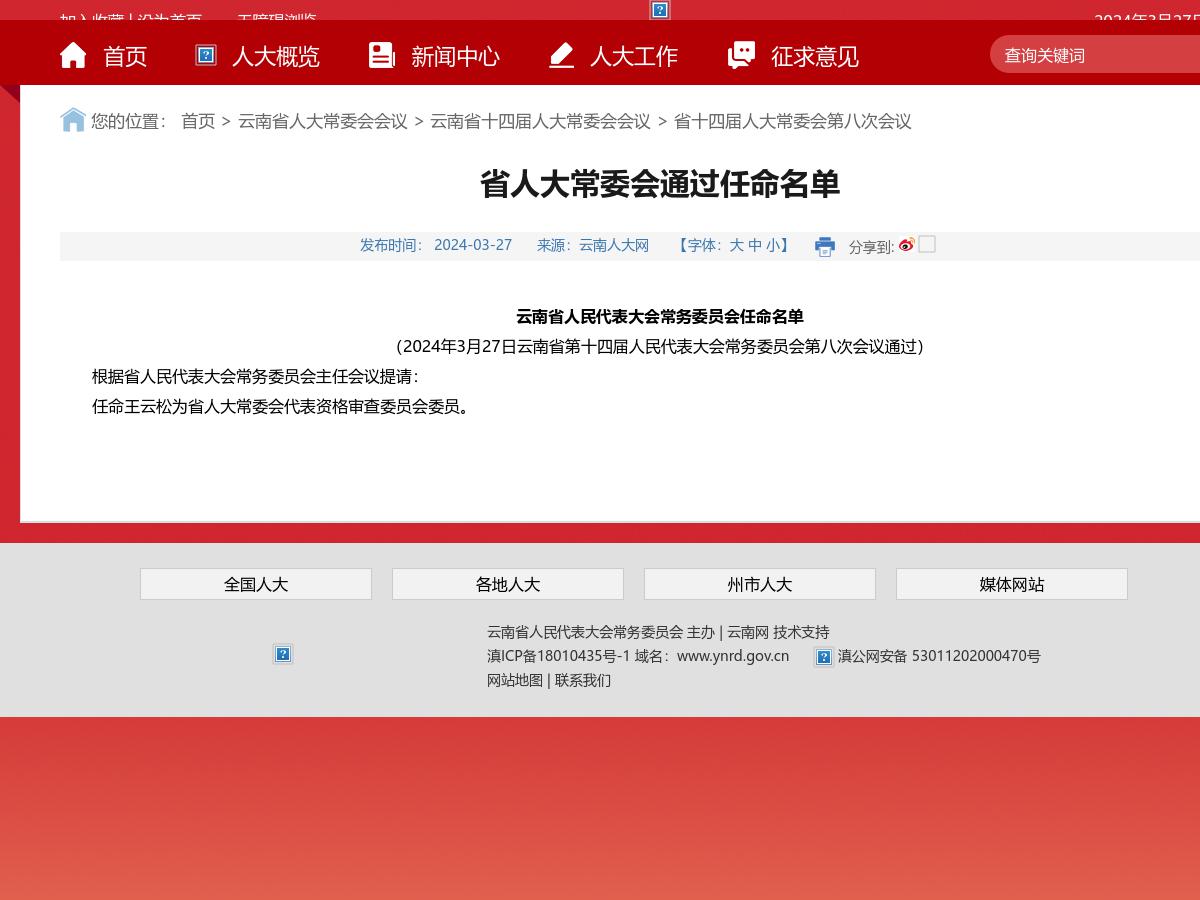Click the home icon in the navigation bar
This screenshot has height=900, width=1200.
pyautogui.click(x=73, y=54)
